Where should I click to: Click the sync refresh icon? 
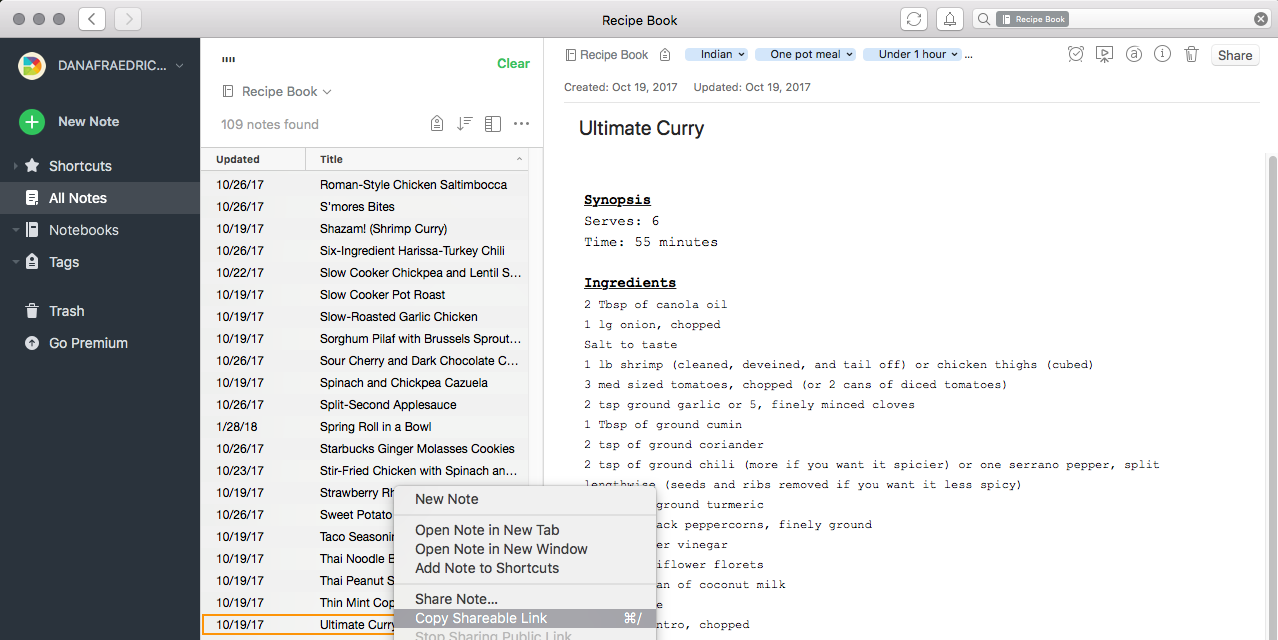913,19
